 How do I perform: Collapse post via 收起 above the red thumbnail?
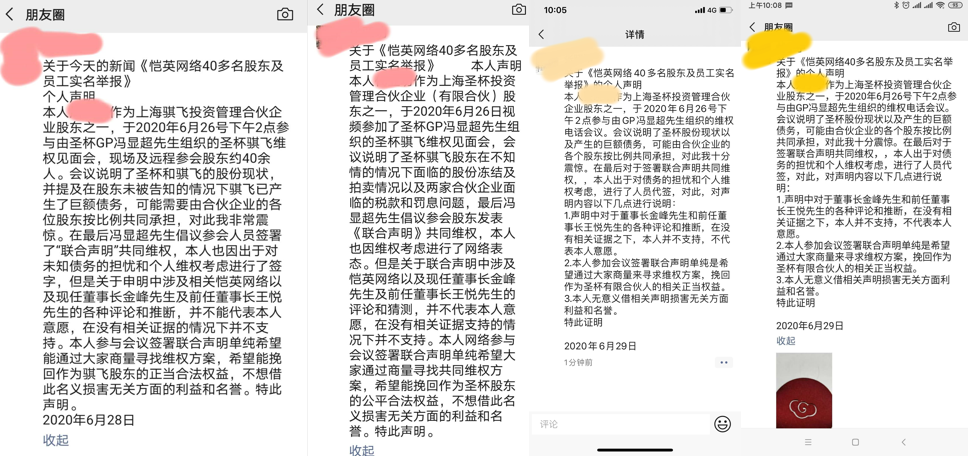tap(786, 341)
